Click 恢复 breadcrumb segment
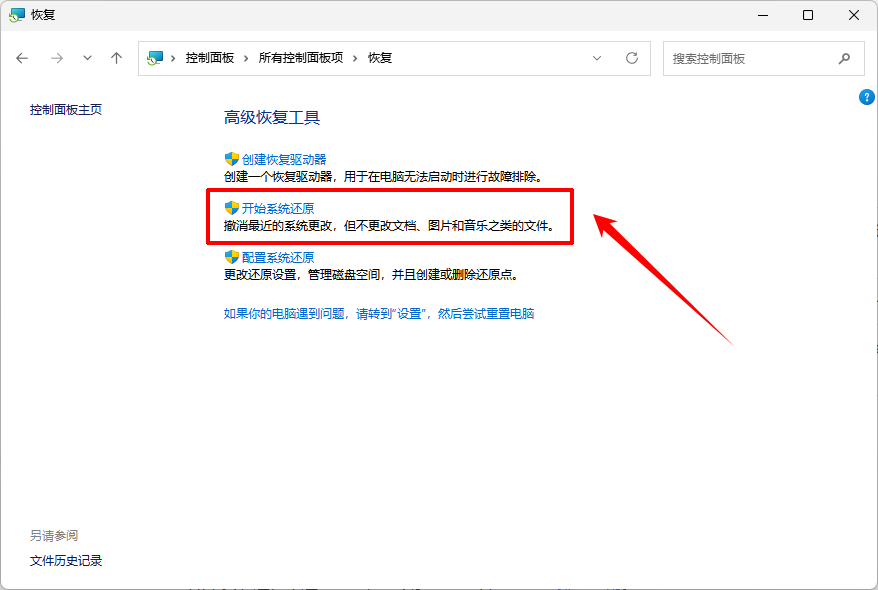This screenshot has height=590, width=878. [x=380, y=58]
